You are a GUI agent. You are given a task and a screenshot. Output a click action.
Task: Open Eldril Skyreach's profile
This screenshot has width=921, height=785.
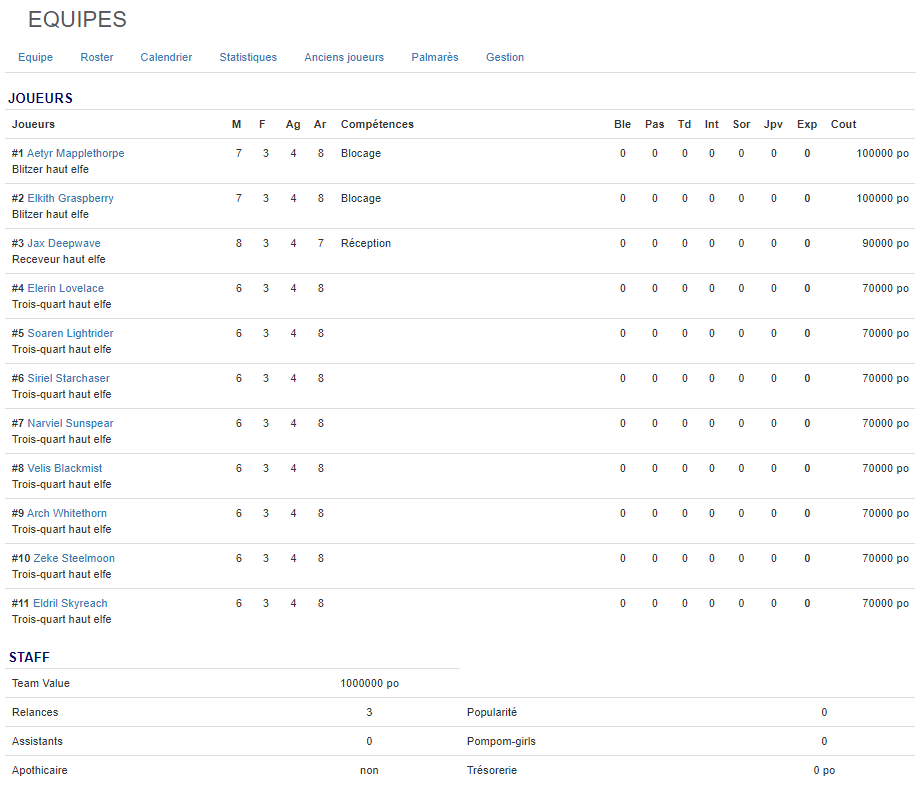(x=70, y=604)
